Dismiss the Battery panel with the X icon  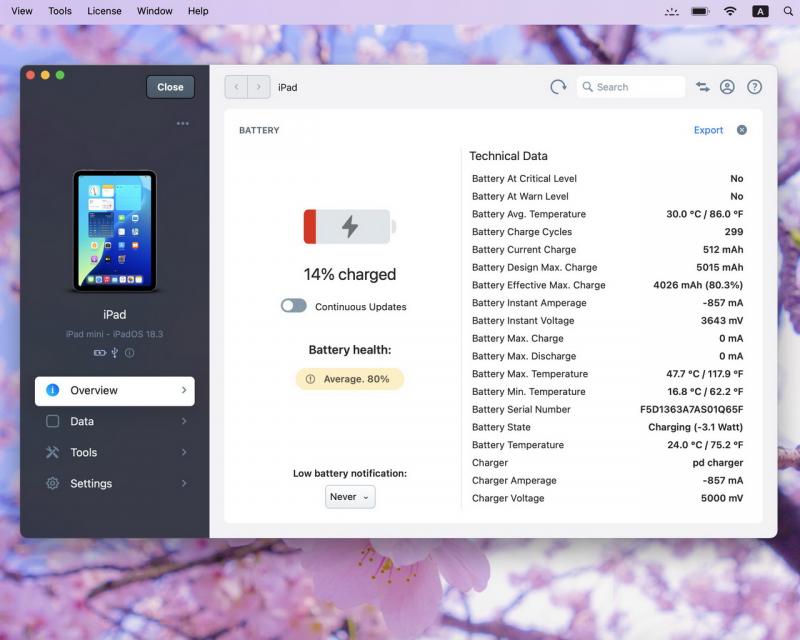tap(742, 130)
